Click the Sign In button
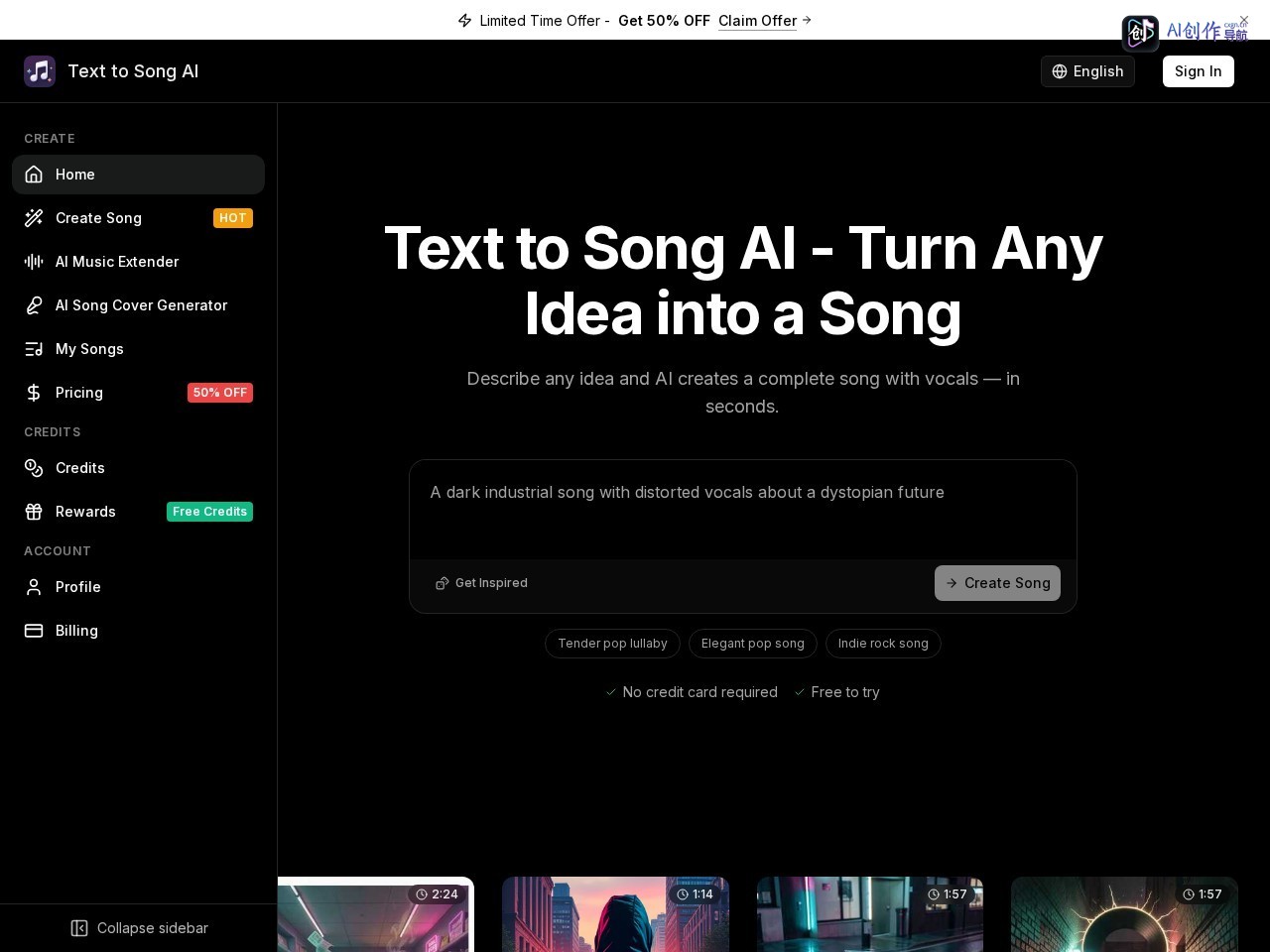The height and width of the screenshot is (952, 1270). pos(1199,71)
